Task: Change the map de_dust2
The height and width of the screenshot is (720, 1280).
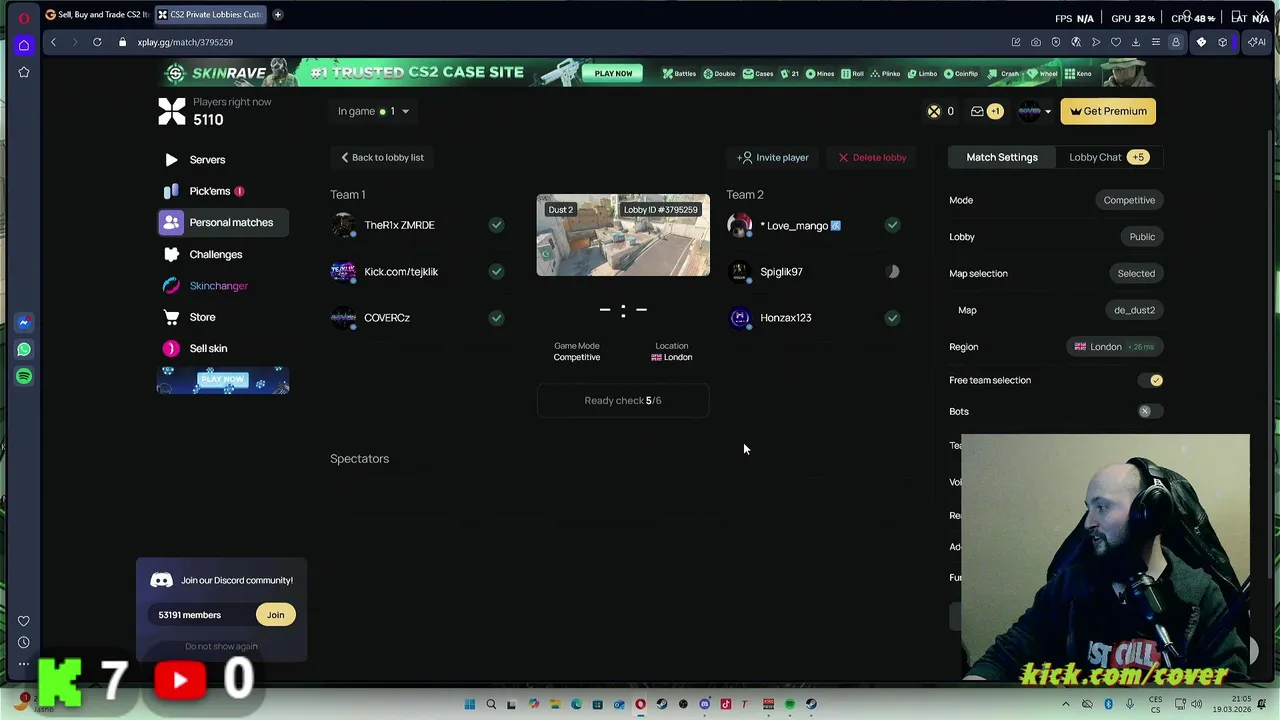Action: pos(1134,310)
